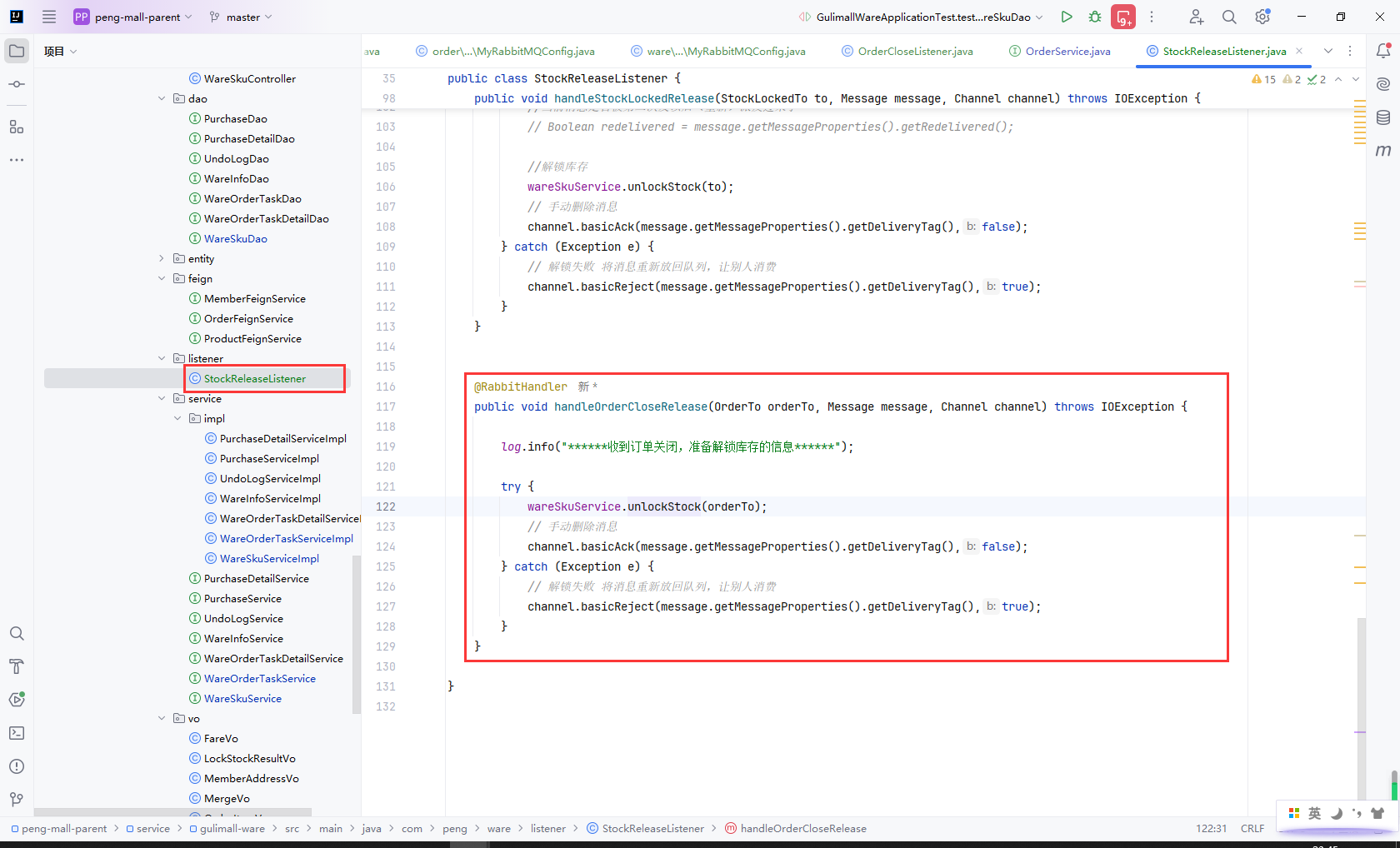This screenshot has height=848, width=1400.
Task: Jump to next highlighted problem arrow
Action: 1356,79
